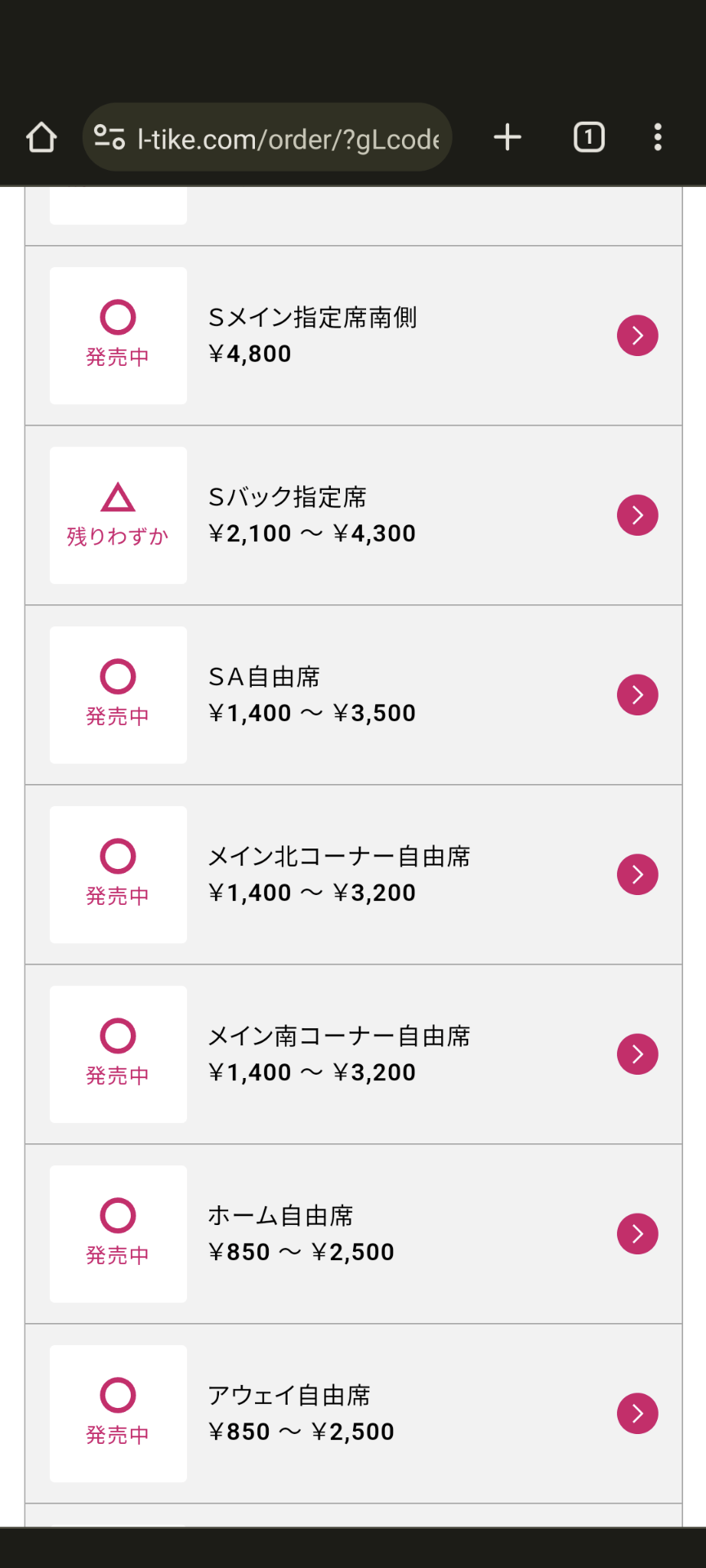This screenshot has width=706, height=1568.
Task: Click arrow for メイン北コーナー自由席
Action: click(637, 875)
